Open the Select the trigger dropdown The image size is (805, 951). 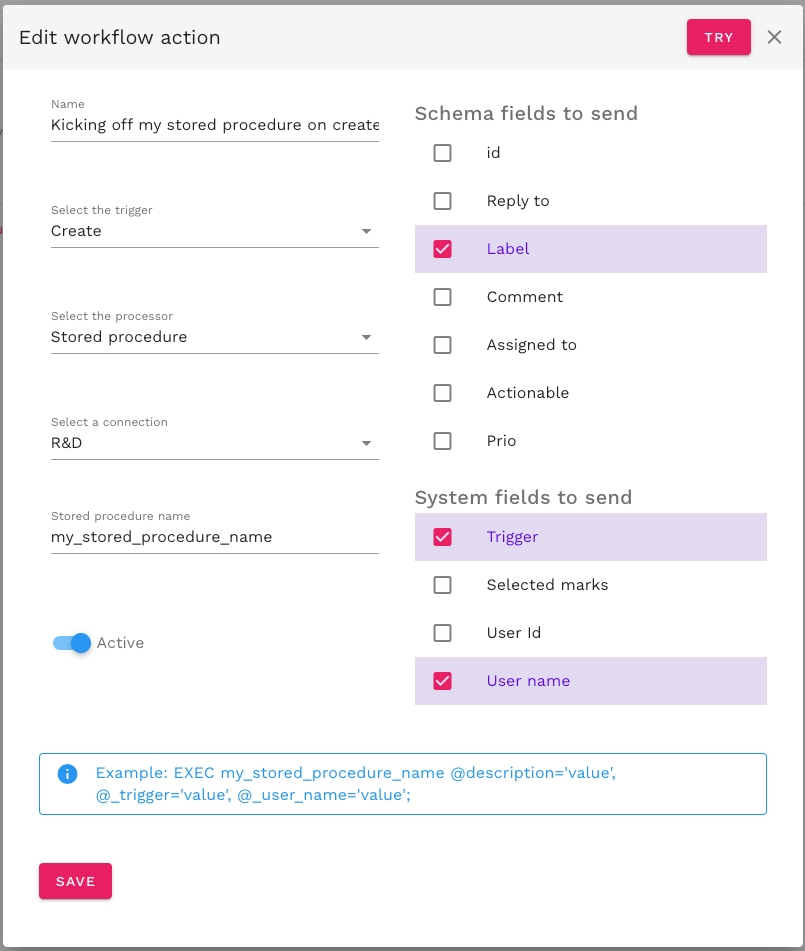tap(214, 231)
